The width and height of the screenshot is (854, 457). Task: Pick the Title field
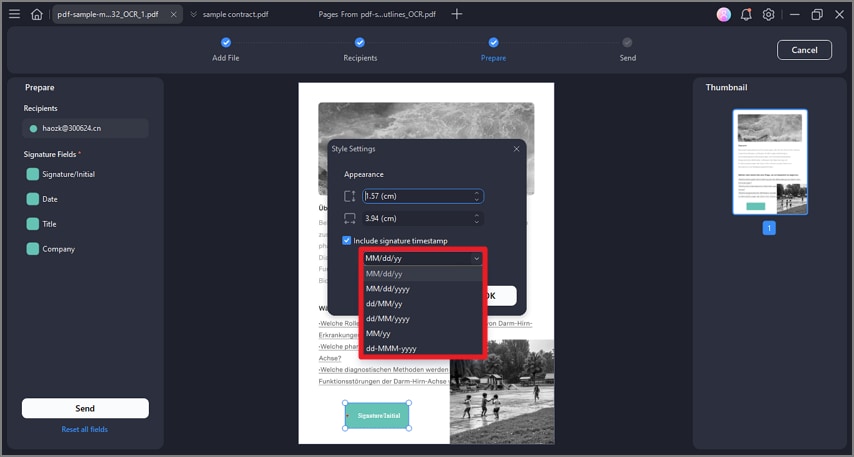[41, 224]
